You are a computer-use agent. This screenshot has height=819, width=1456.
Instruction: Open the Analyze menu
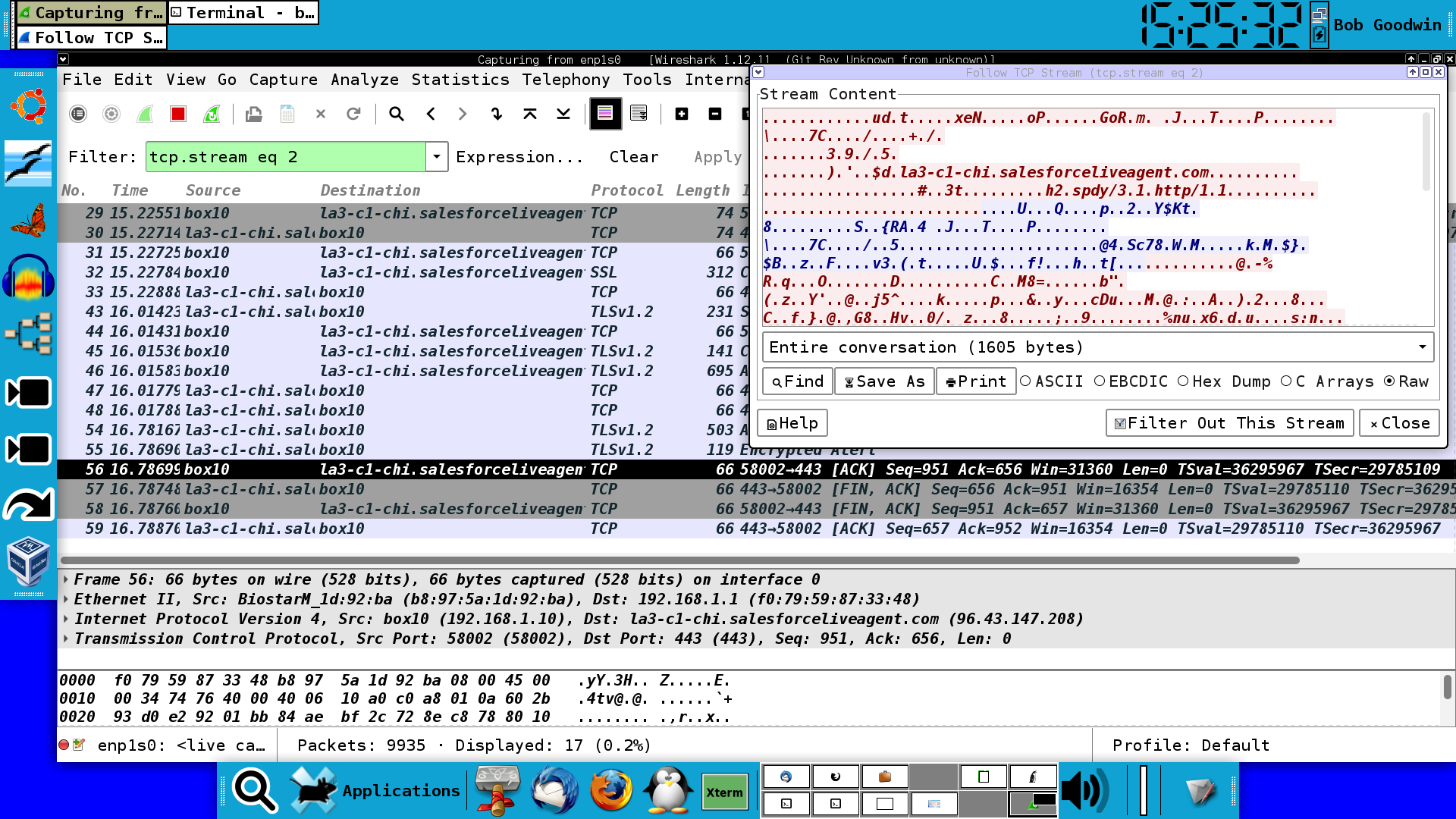365,80
